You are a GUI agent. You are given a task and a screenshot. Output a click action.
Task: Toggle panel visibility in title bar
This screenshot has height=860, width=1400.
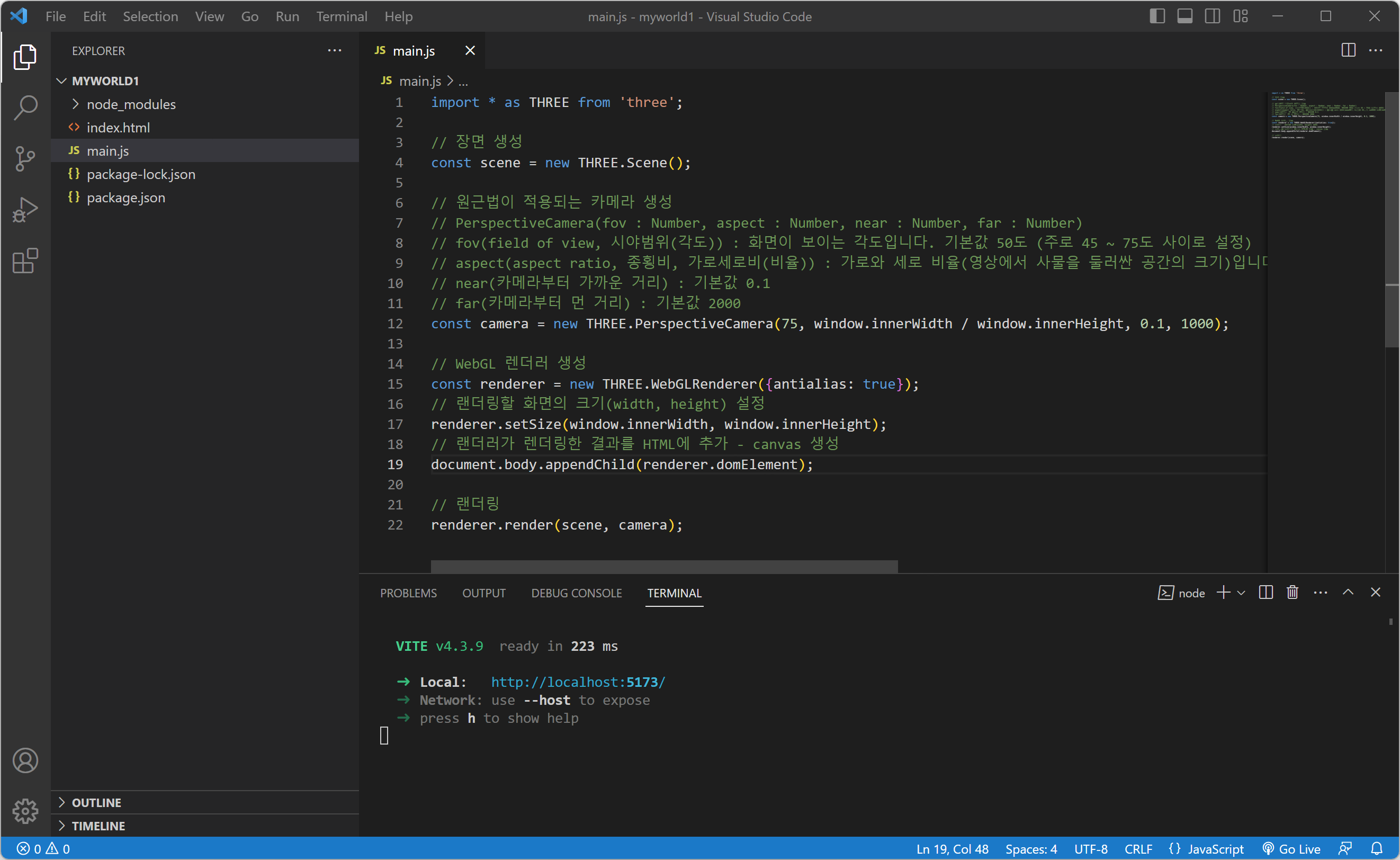click(x=1184, y=16)
